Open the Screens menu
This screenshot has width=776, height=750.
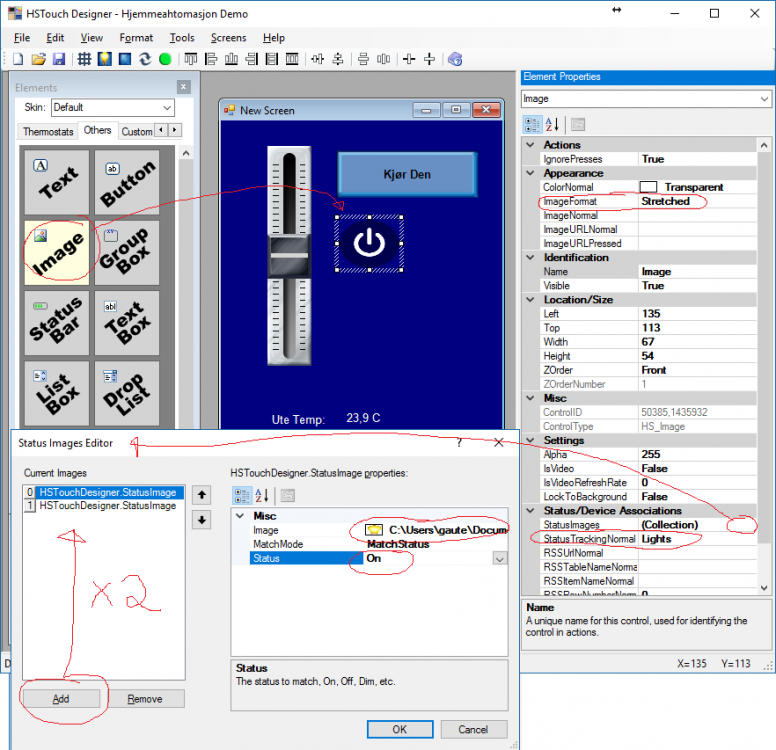228,38
